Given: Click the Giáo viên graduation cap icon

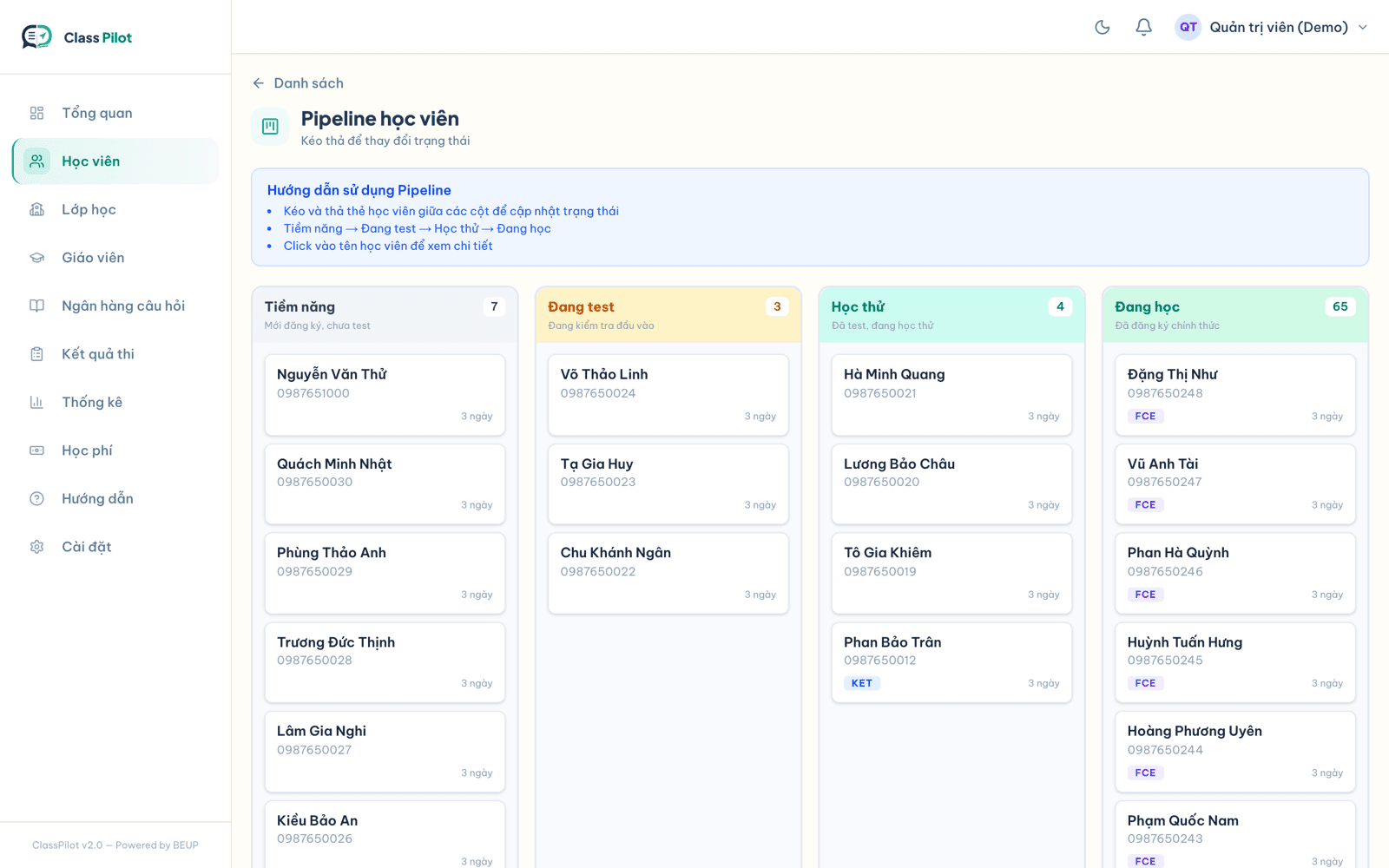Looking at the screenshot, I should (36, 258).
